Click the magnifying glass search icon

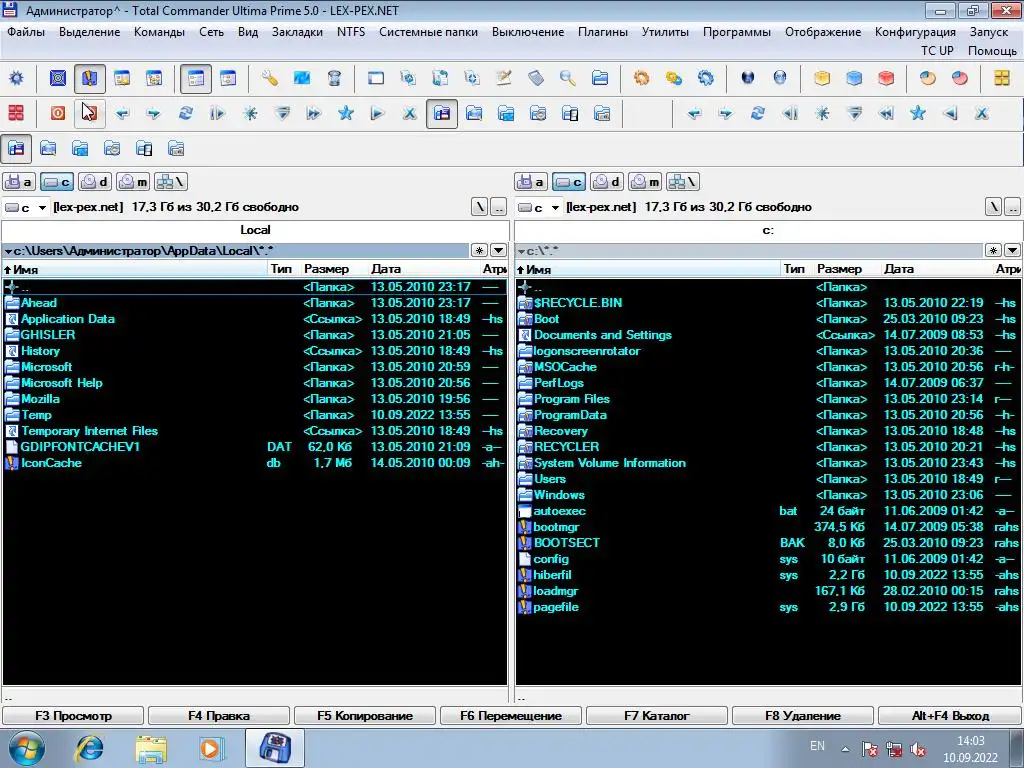pos(568,79)
